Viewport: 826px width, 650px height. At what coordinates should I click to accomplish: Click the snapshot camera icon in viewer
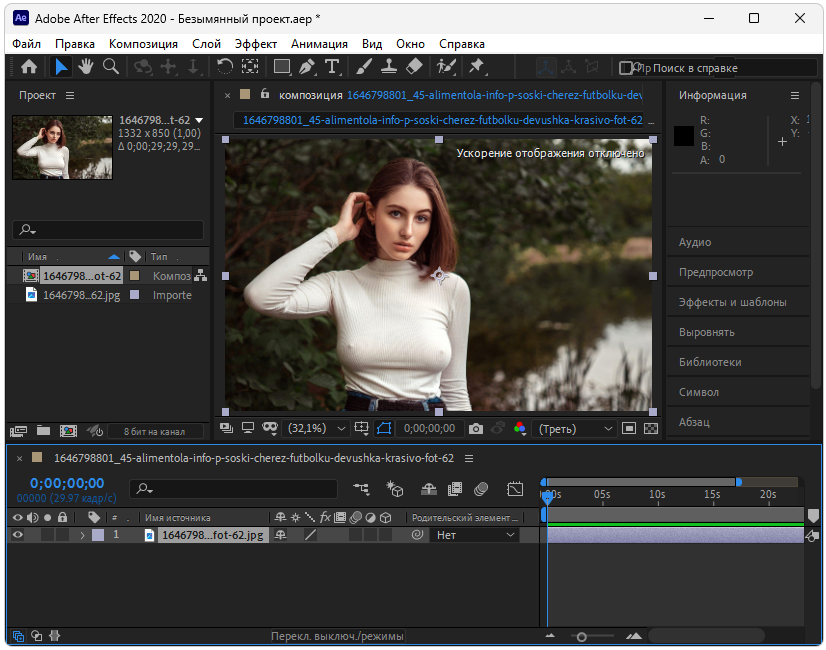[x=476, y=429]
